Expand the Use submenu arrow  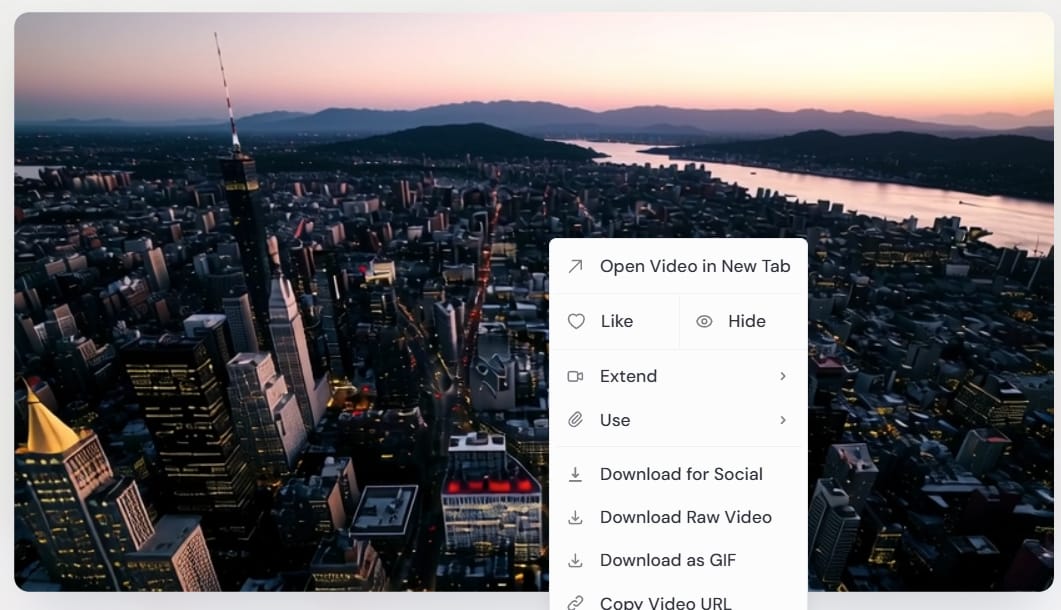click(783, 420)
